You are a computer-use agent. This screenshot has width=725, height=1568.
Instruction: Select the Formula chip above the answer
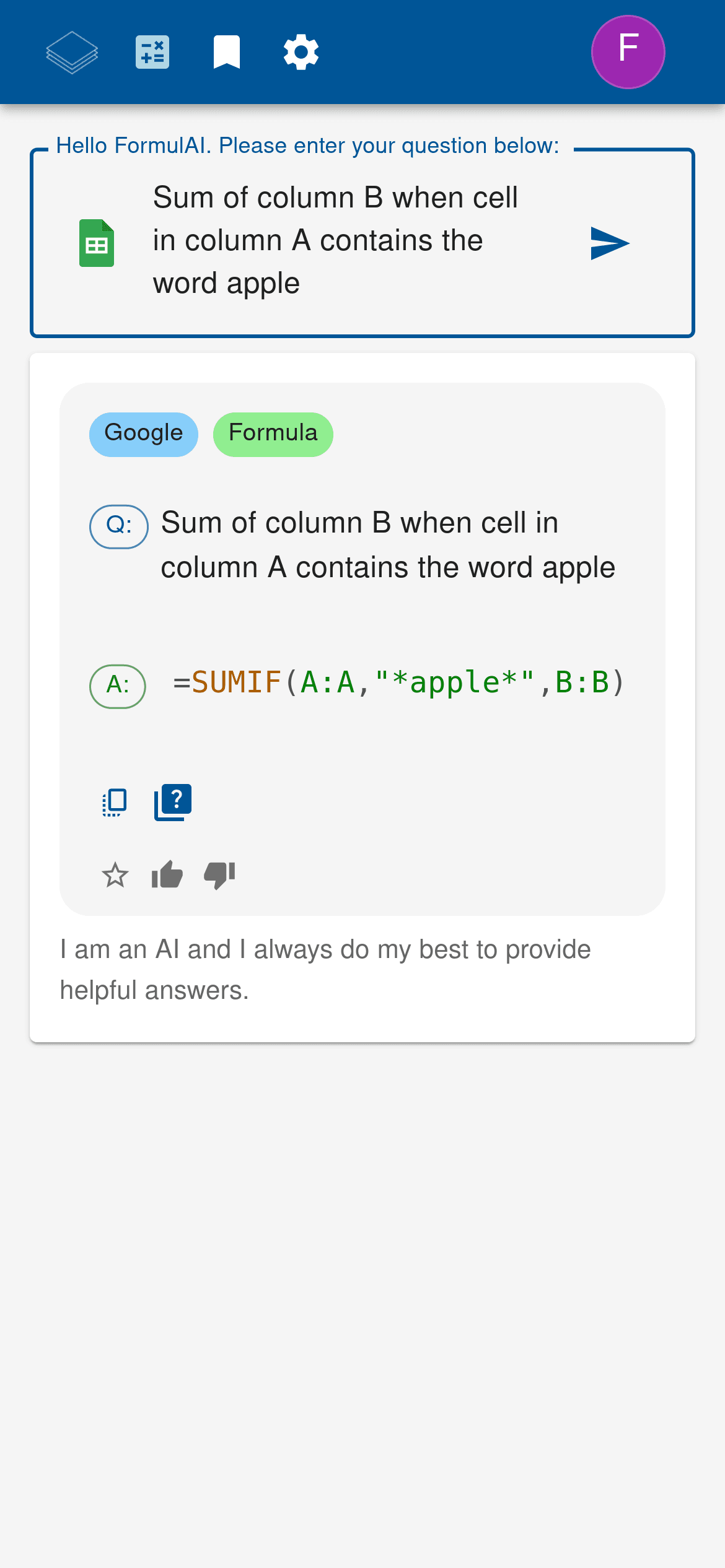tap(273, 433)
